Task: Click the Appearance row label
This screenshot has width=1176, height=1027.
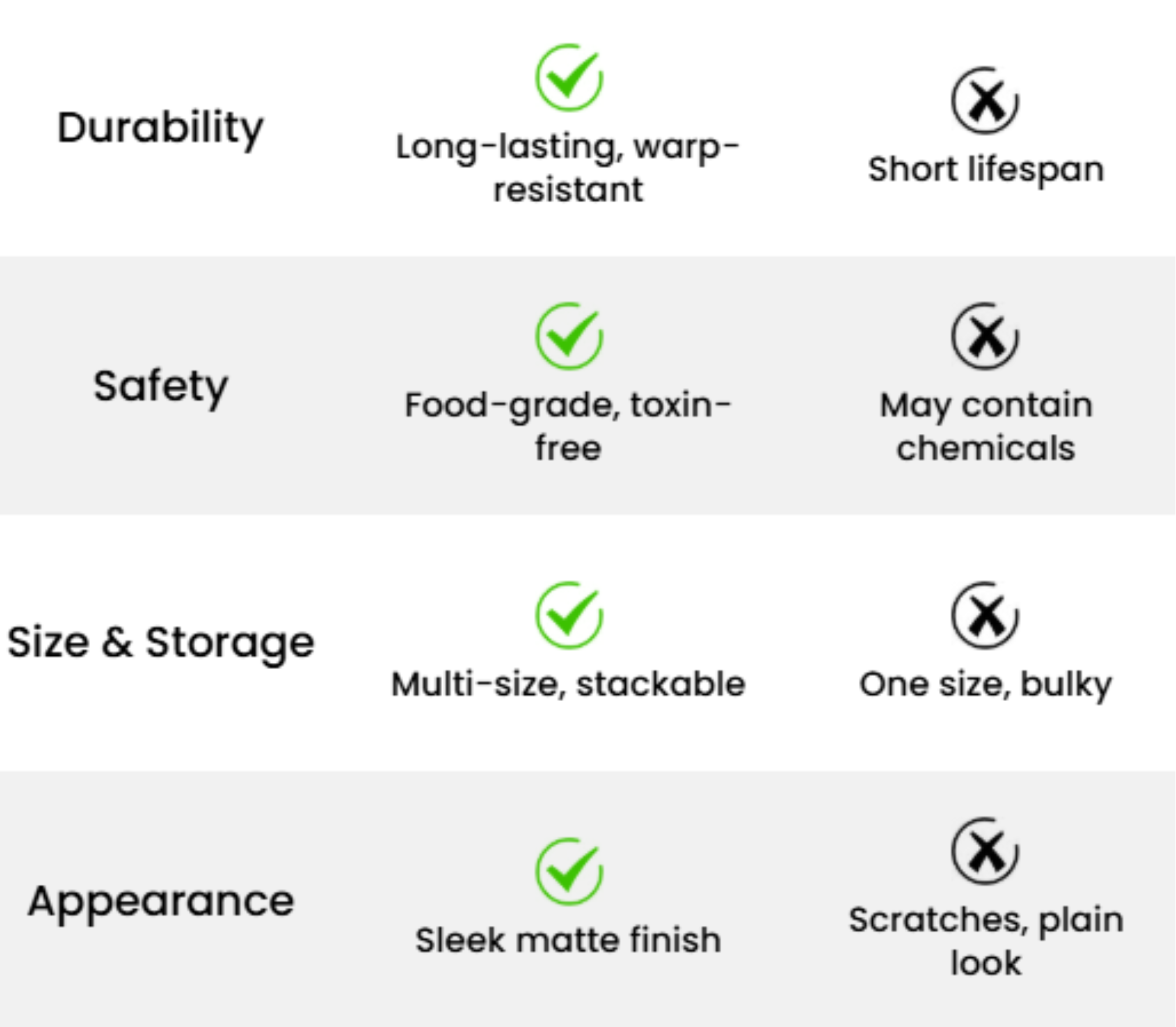Action: tap(160, 901)
